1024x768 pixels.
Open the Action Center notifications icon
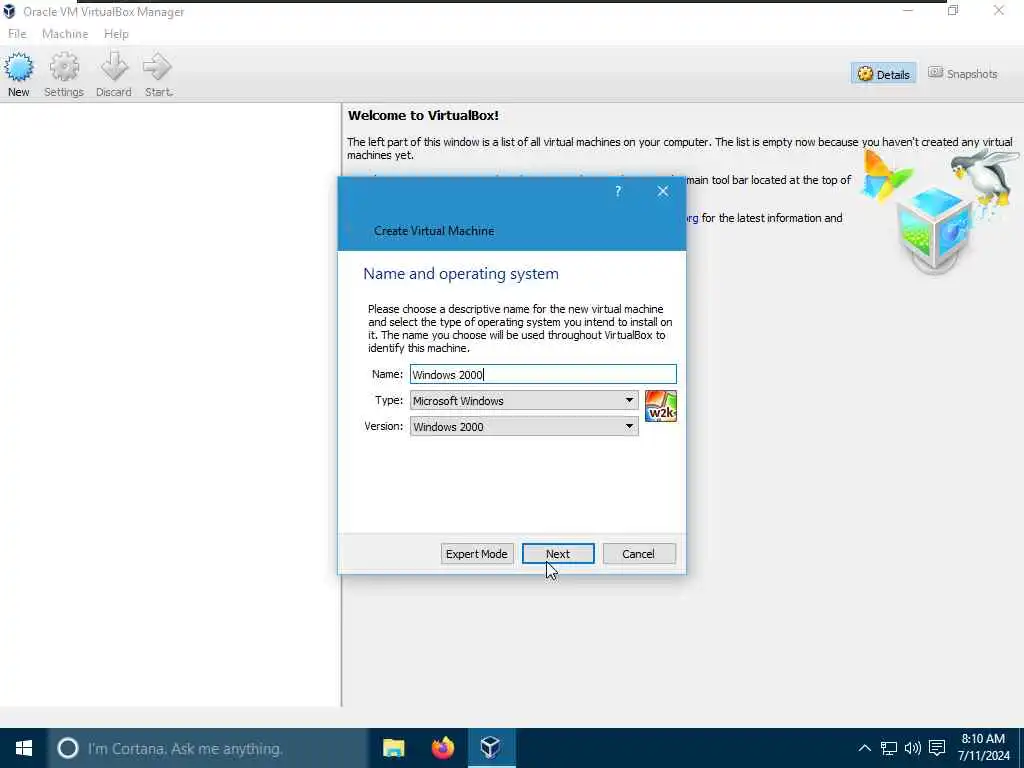937,748
